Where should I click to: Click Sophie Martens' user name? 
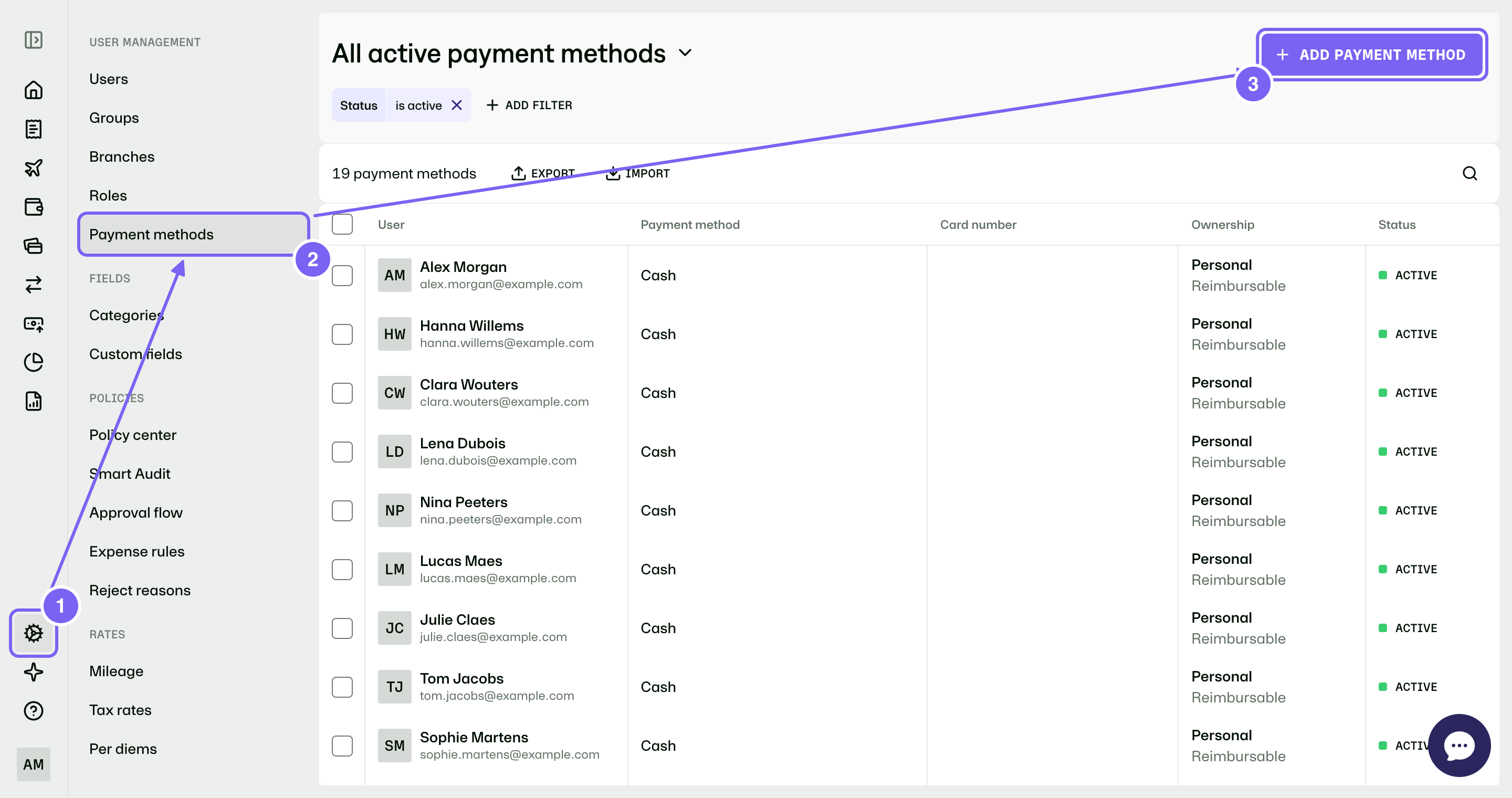point(474,737)
